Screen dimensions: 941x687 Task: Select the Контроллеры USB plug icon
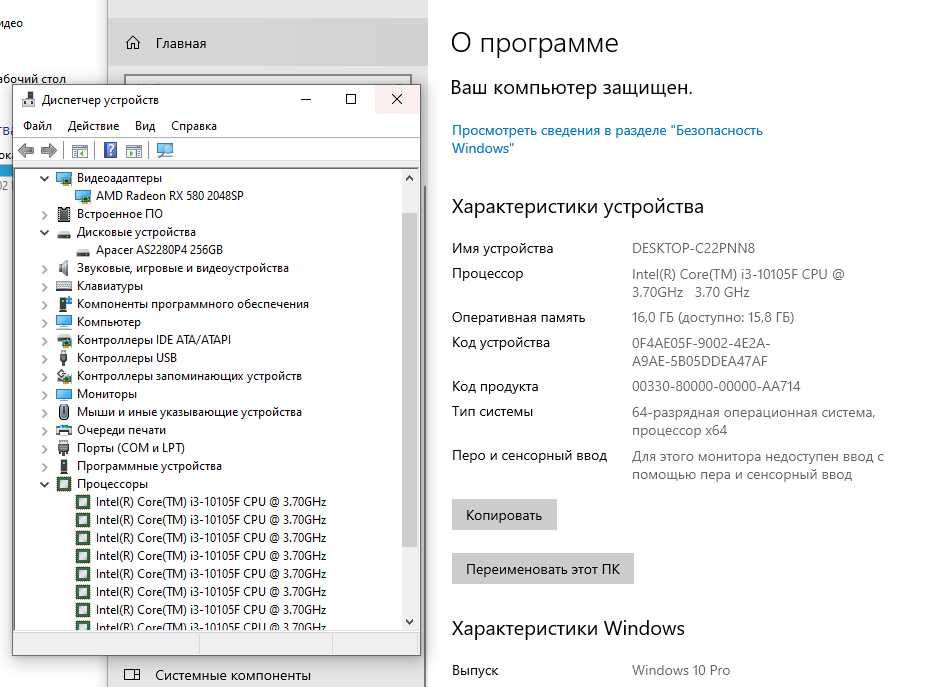click(64, 358)
